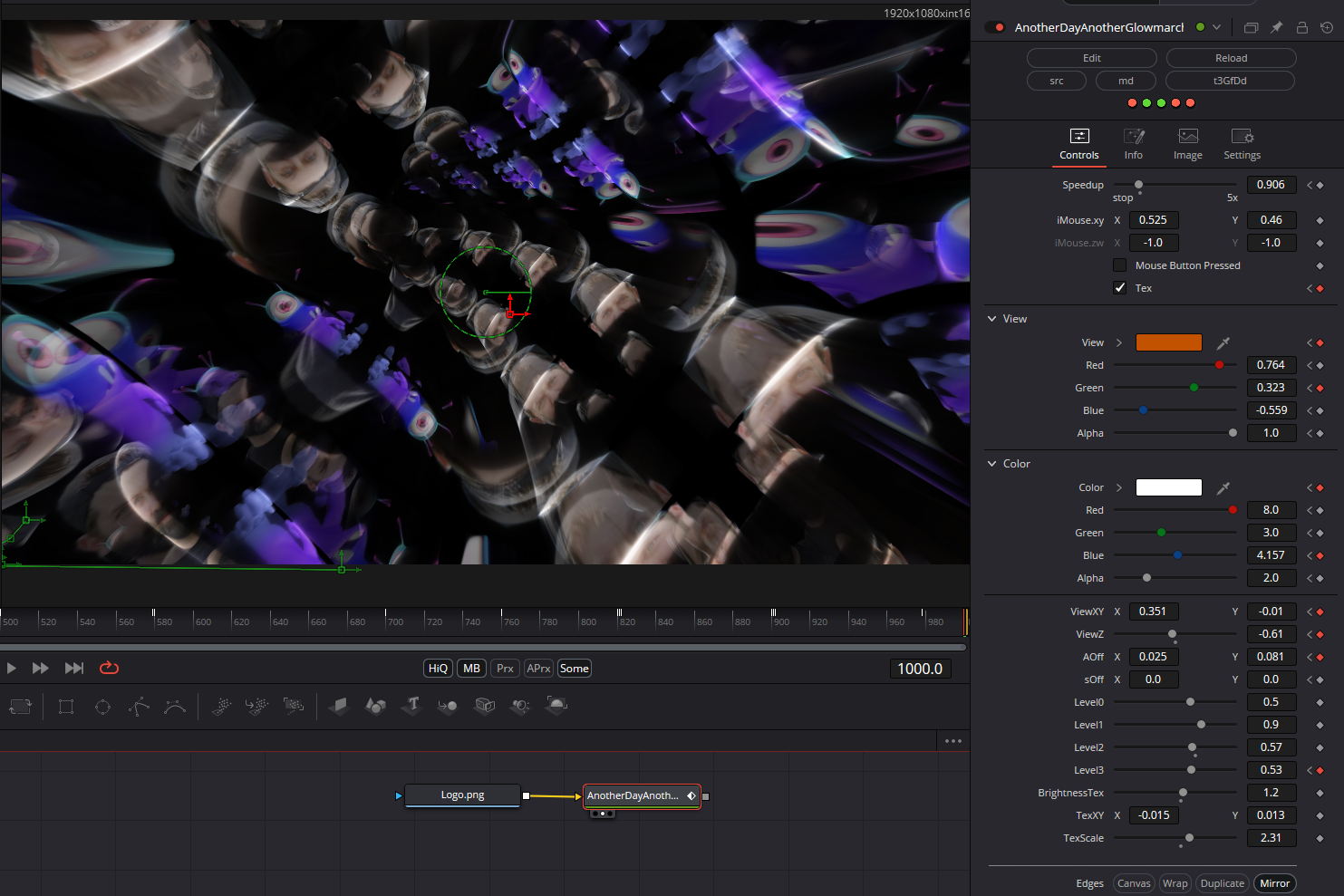1344x896 pixels.
Task: Collapse the View section
Action: click(x=992, y=319)
